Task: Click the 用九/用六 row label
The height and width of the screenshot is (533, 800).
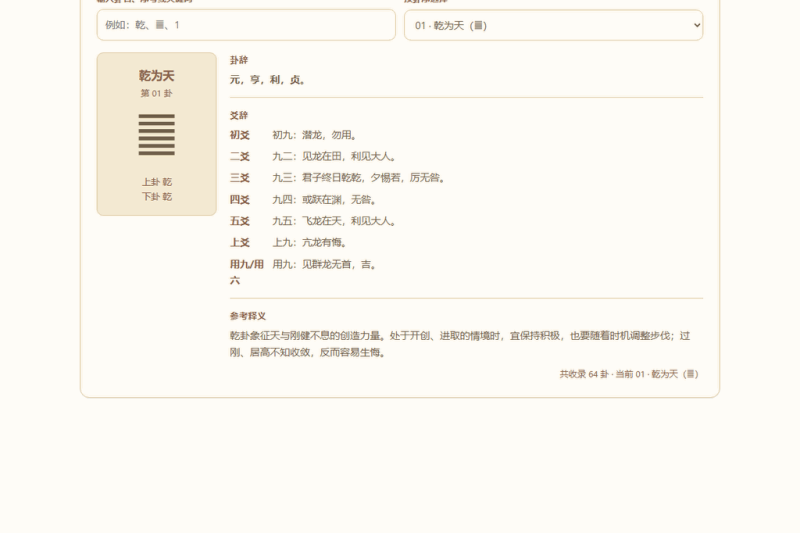Action: point(247,272)
